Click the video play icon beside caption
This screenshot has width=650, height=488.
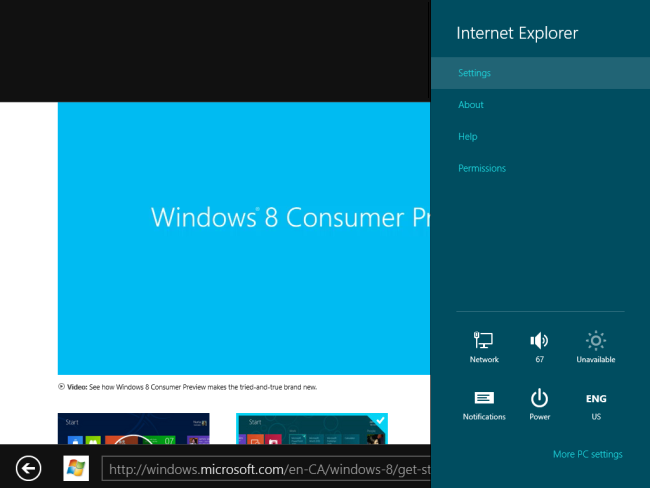[61, 387]
